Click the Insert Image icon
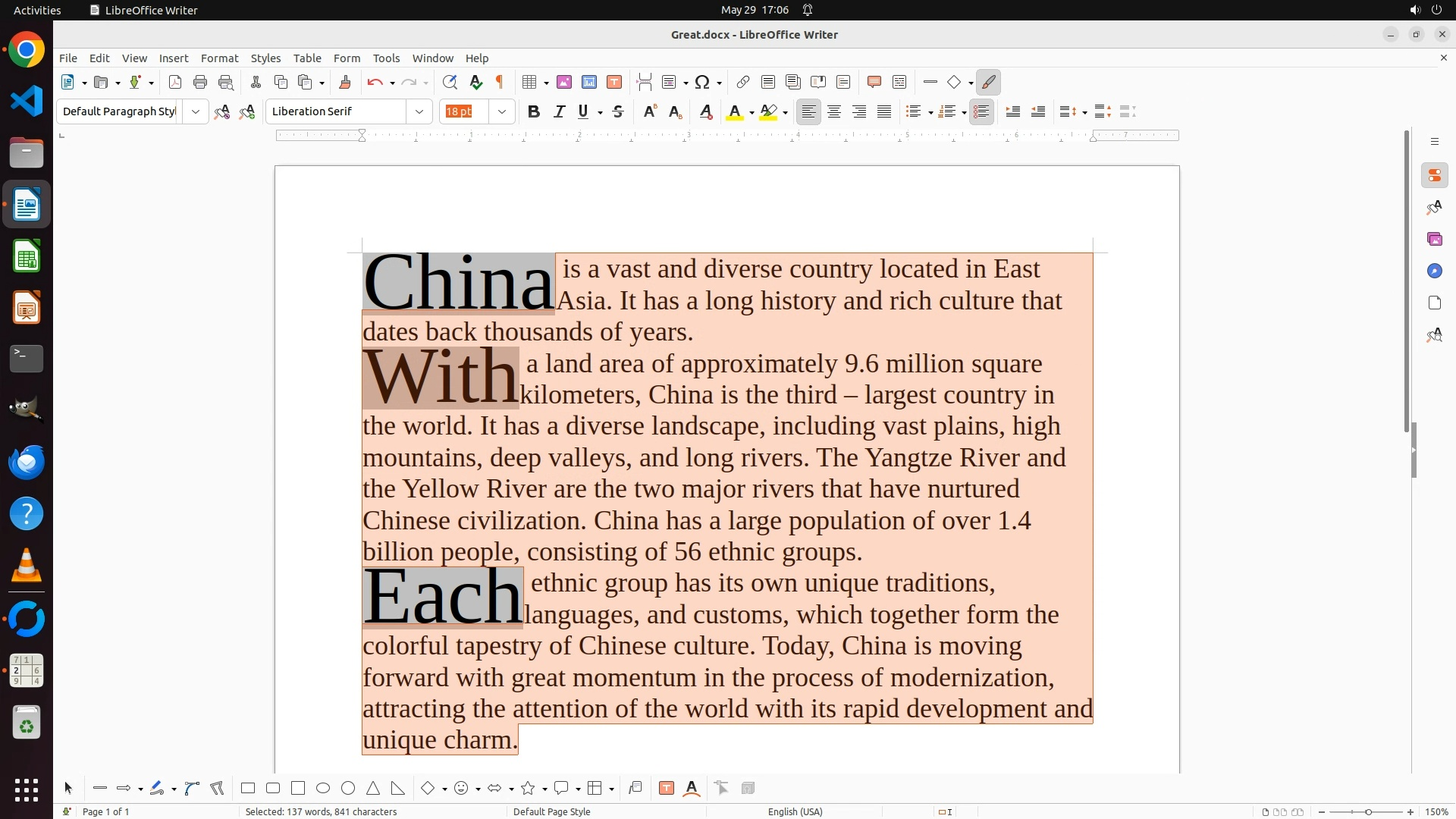Screen dimensions: 1456x819 click(x=564, y=83)
